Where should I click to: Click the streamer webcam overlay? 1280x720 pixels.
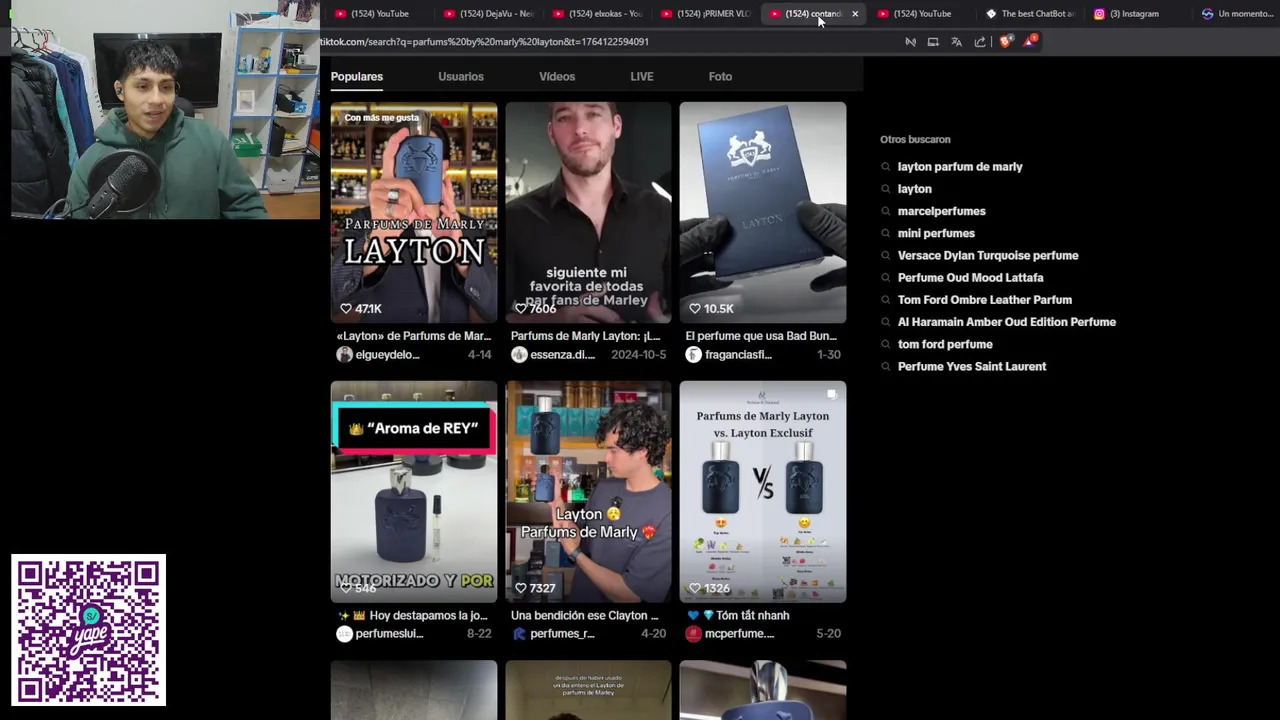(x=165, y=109)
